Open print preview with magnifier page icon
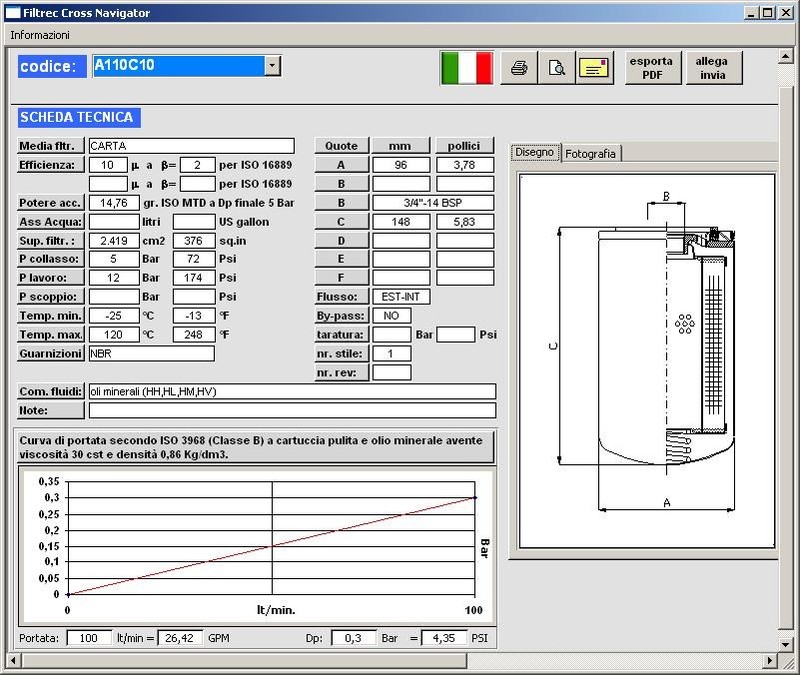This screenshot has width=800, height=675. 557,68
